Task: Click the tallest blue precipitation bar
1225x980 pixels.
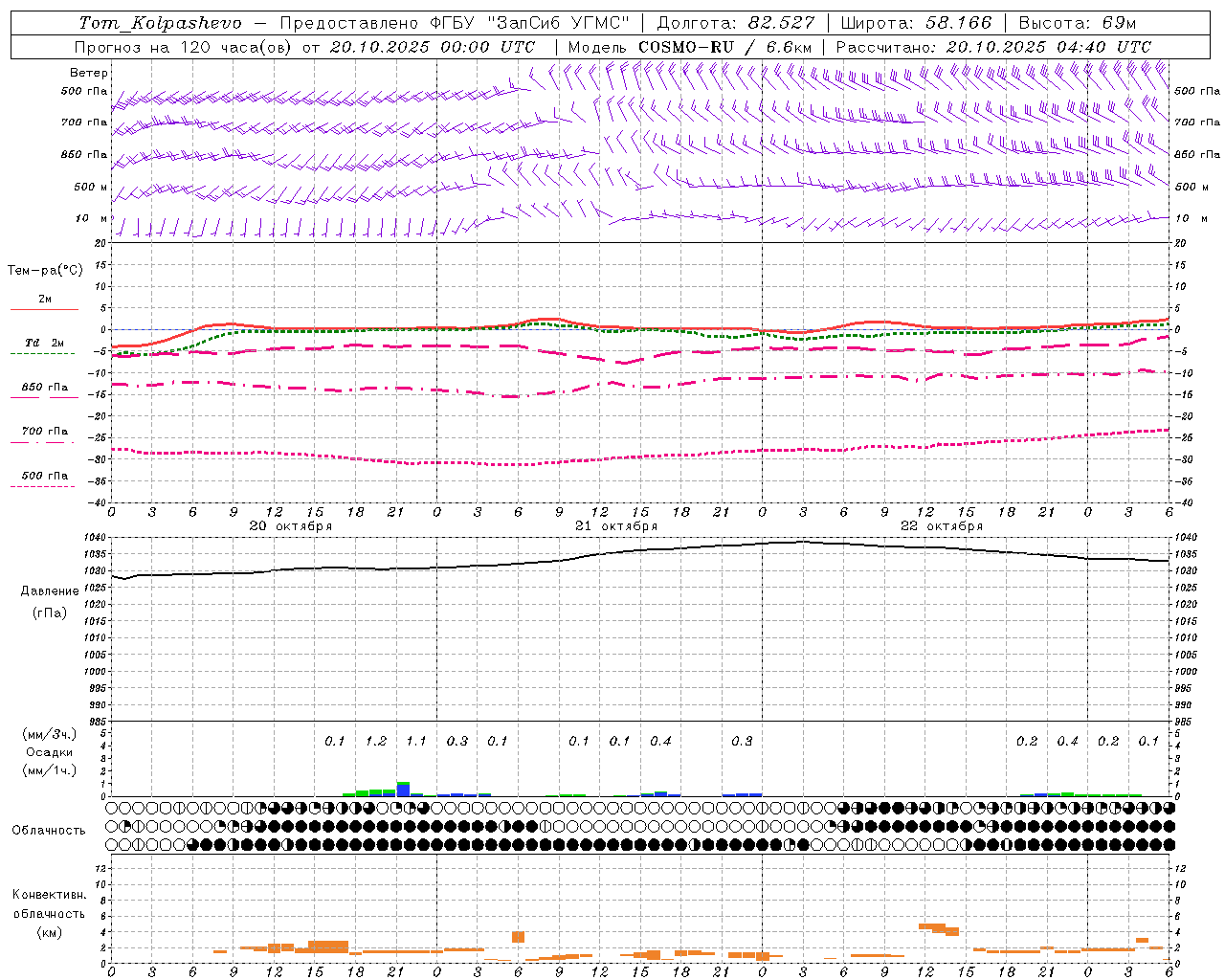Action: (403, 791)
